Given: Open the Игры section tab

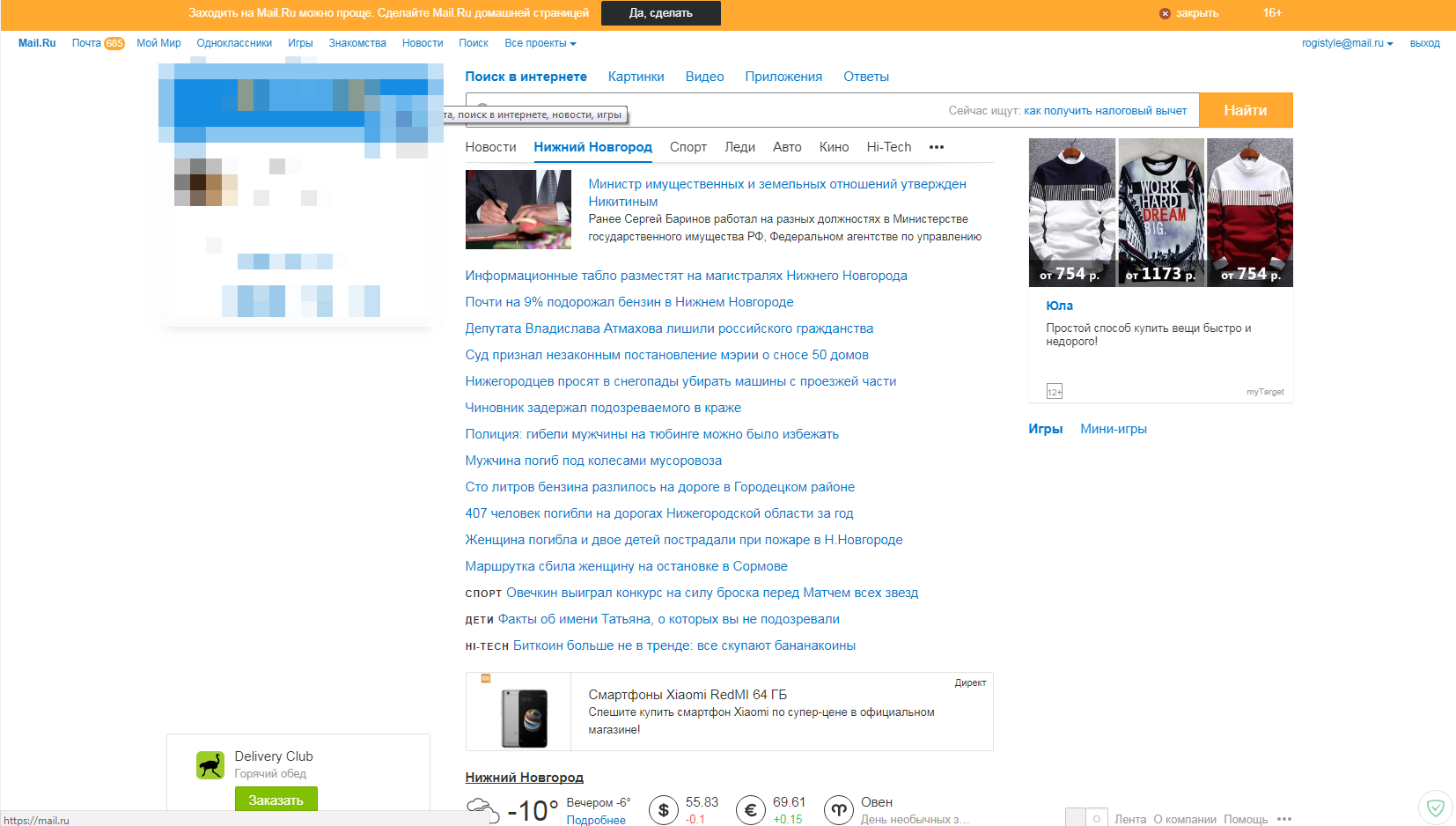Looking at the screenshot, I should click(1045, 429).
